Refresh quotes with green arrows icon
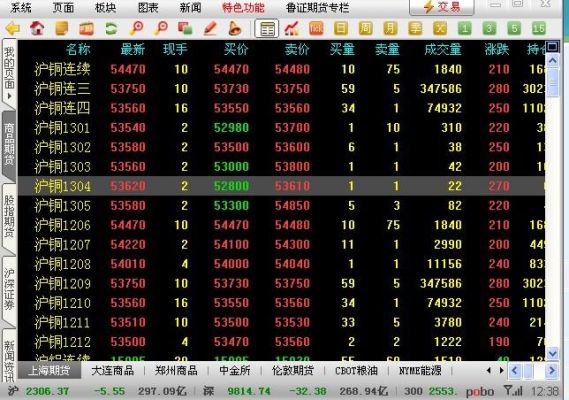The height and width of the screenshot is (400, 569). (x=111, y=28)
